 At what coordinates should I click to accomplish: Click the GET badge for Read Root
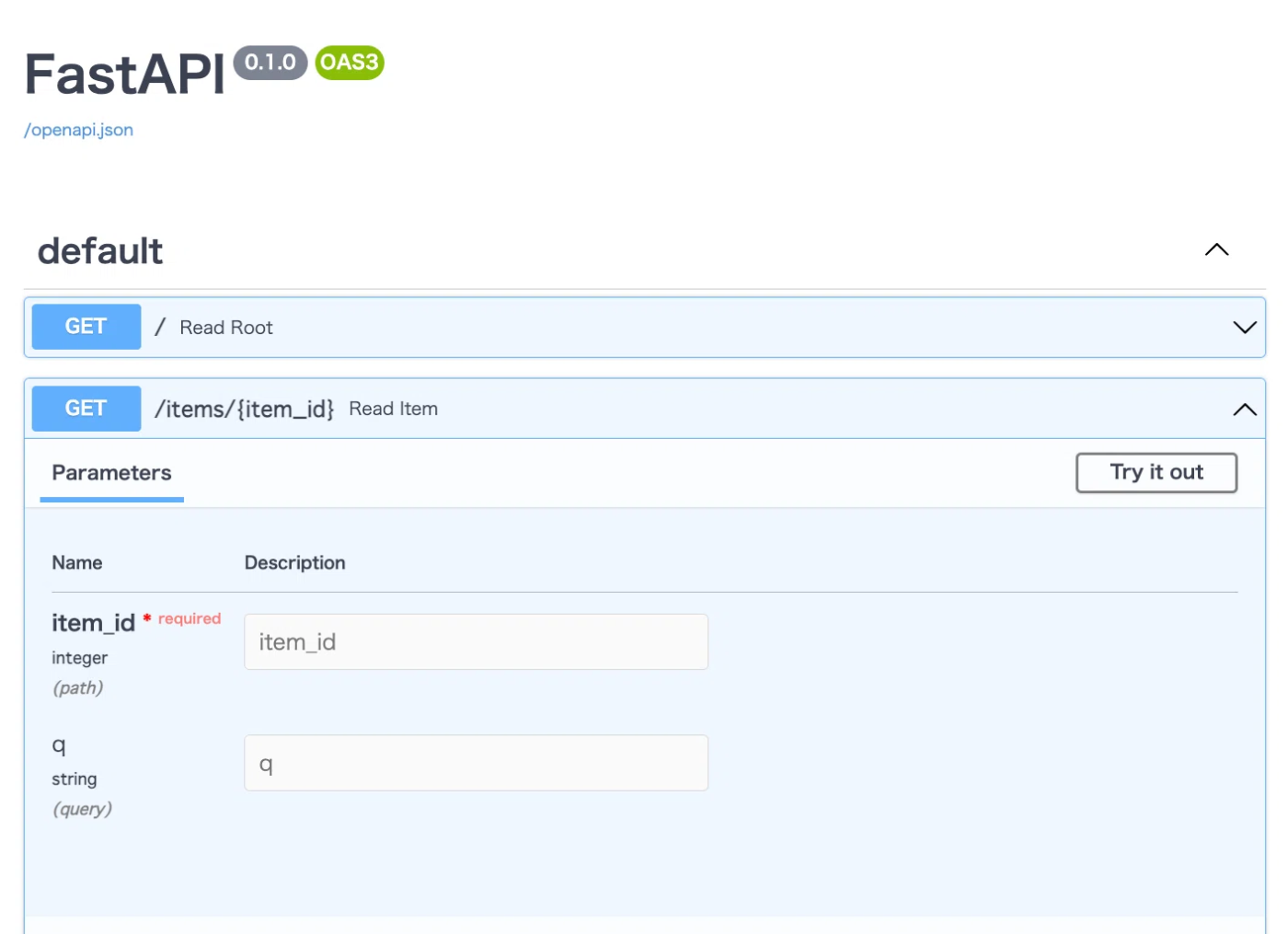click(86, 327)
